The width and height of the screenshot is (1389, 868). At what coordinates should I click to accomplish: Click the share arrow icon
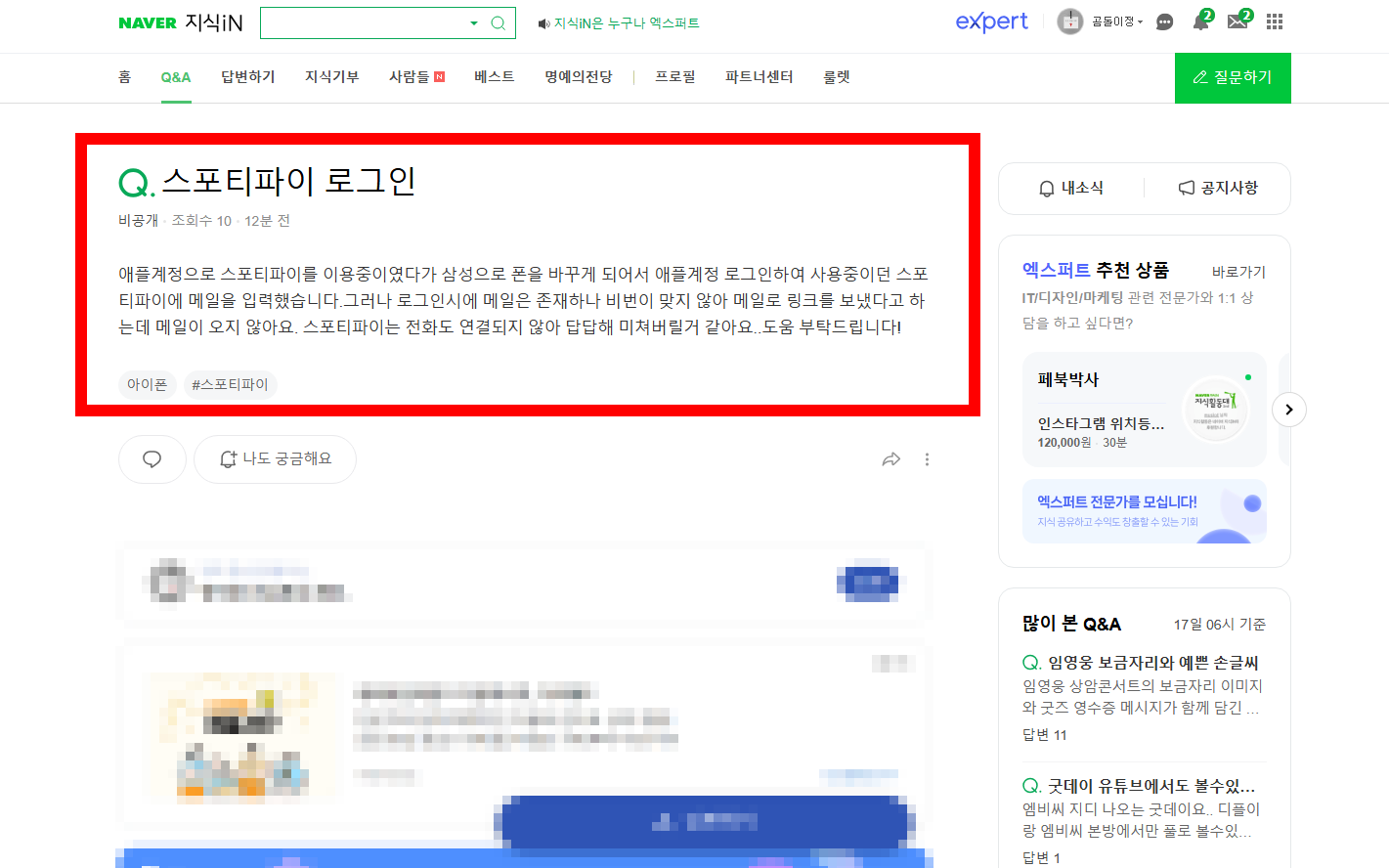coord(891,459)
